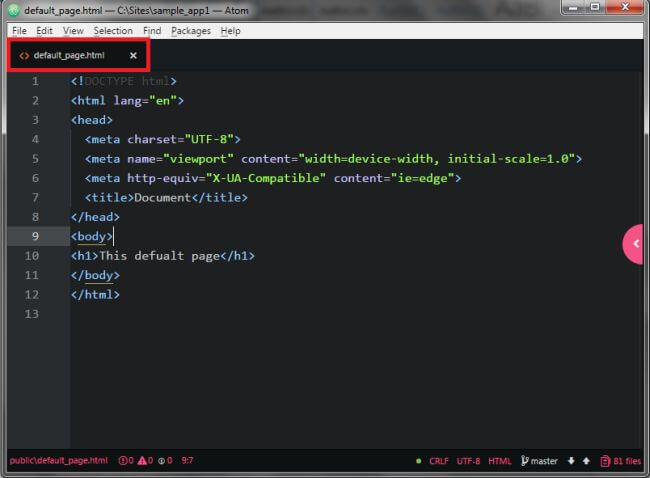Click the pink side panel toggle arrow
Screen dimensions: 650x478
coord(634,244)
